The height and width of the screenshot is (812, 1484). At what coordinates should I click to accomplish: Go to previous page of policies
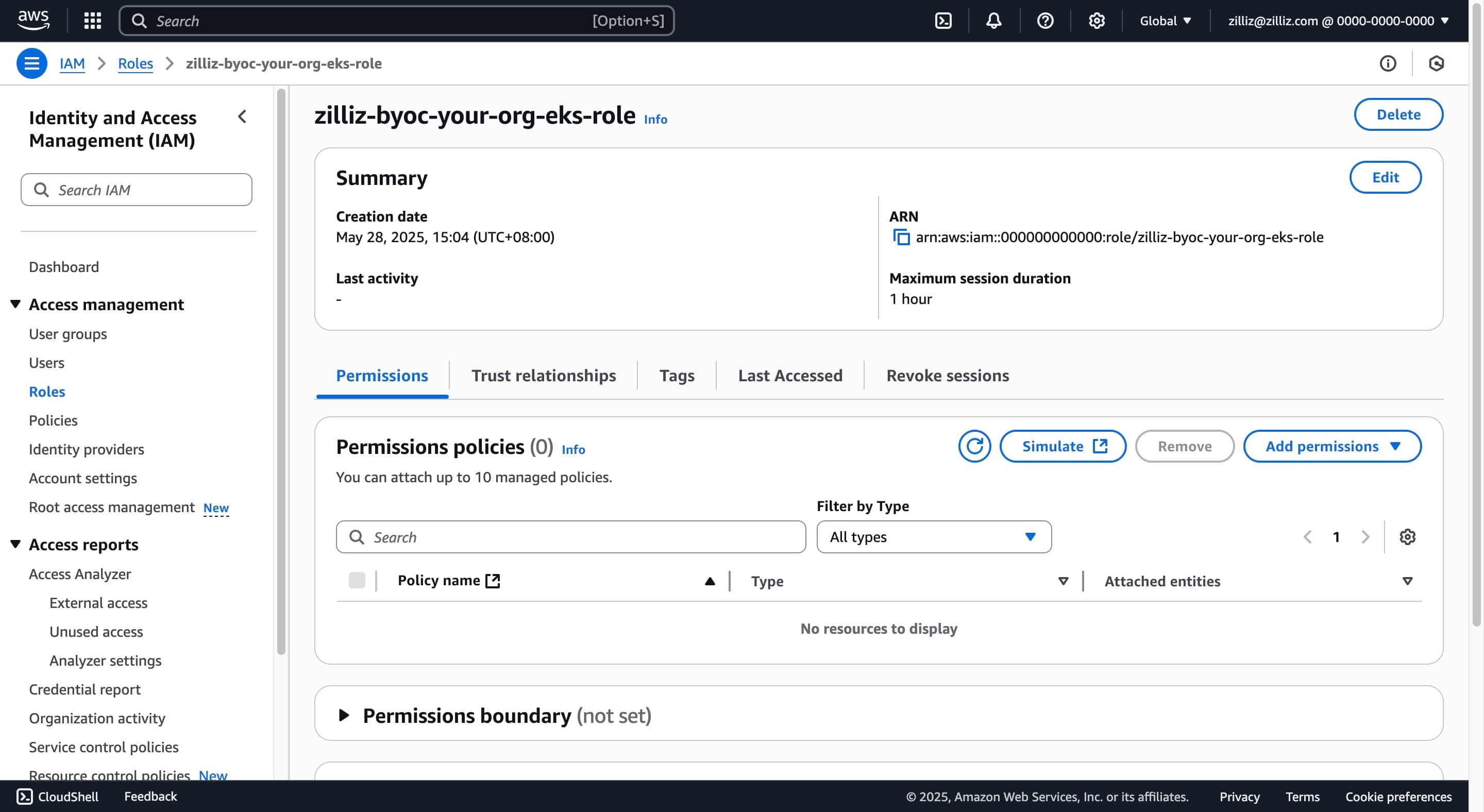tap(1308, 537)
